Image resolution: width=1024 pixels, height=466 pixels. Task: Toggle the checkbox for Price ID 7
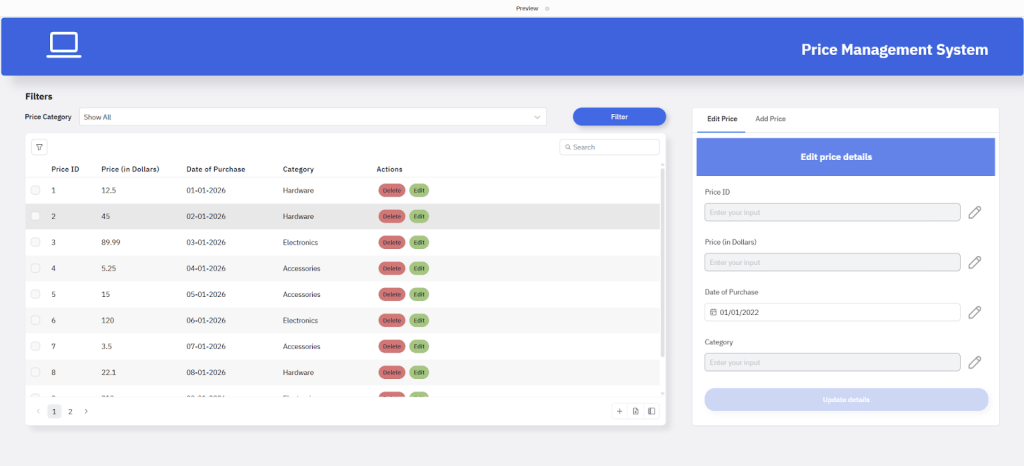coord(35,346)
